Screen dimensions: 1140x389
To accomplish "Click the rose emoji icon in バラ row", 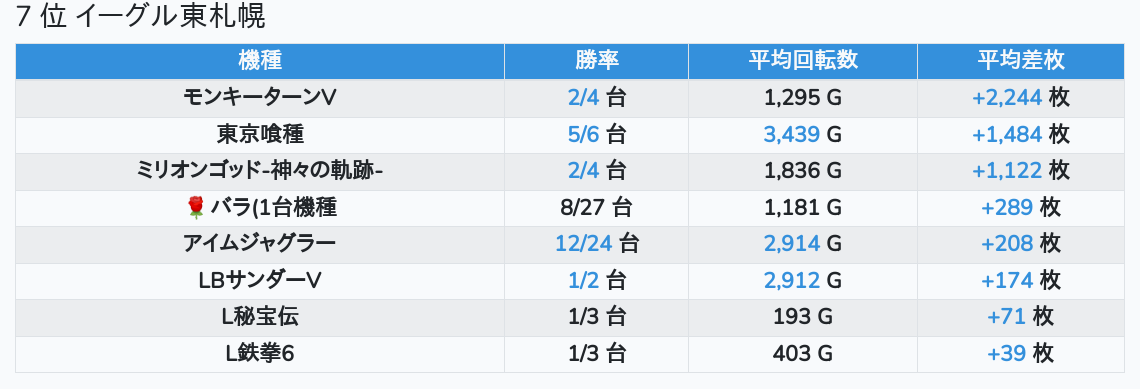I will (196, 208).
